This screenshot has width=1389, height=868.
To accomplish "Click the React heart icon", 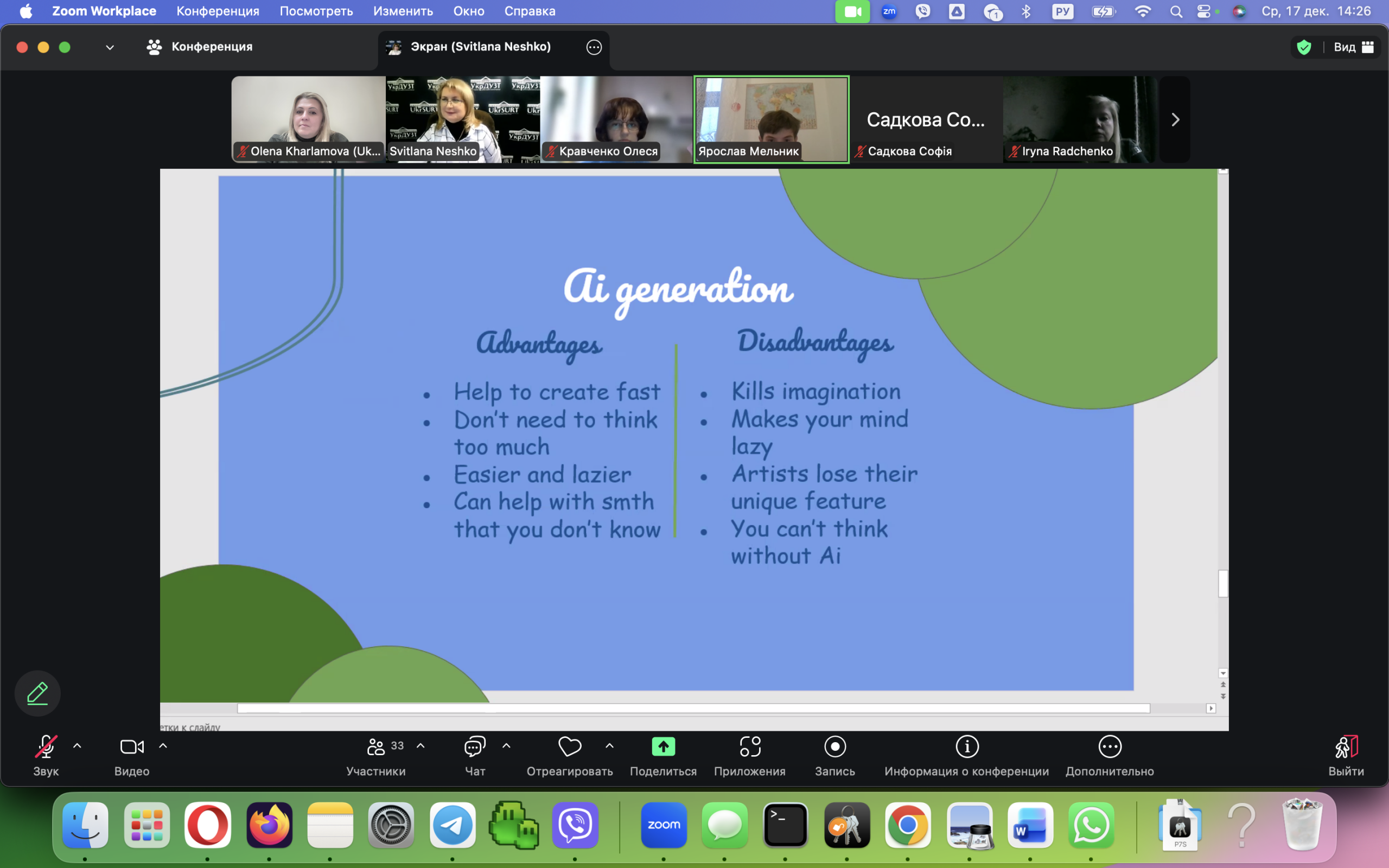I will (569, 747).
